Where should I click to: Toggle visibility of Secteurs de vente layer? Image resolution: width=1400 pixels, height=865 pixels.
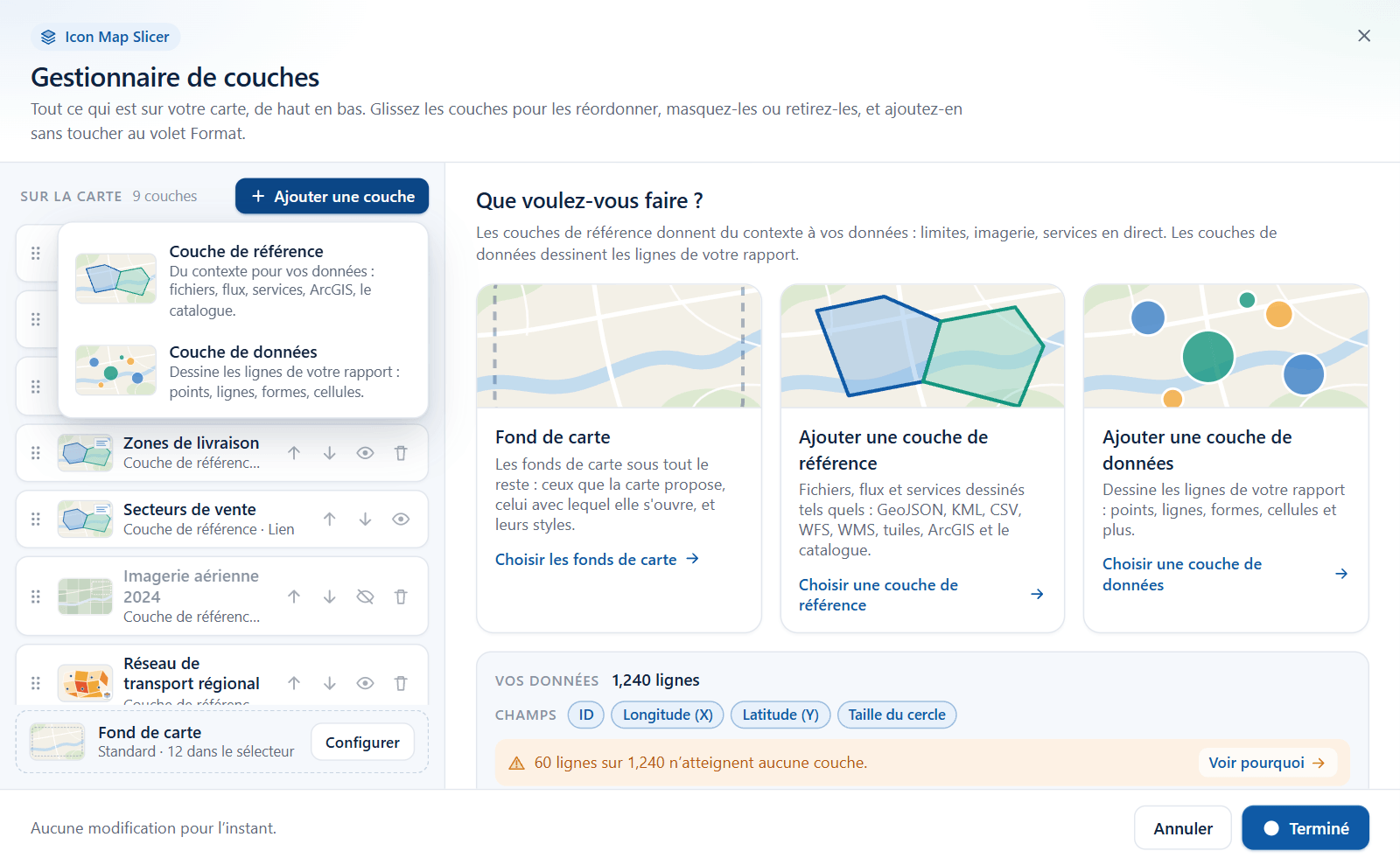[x=401, y=519]
